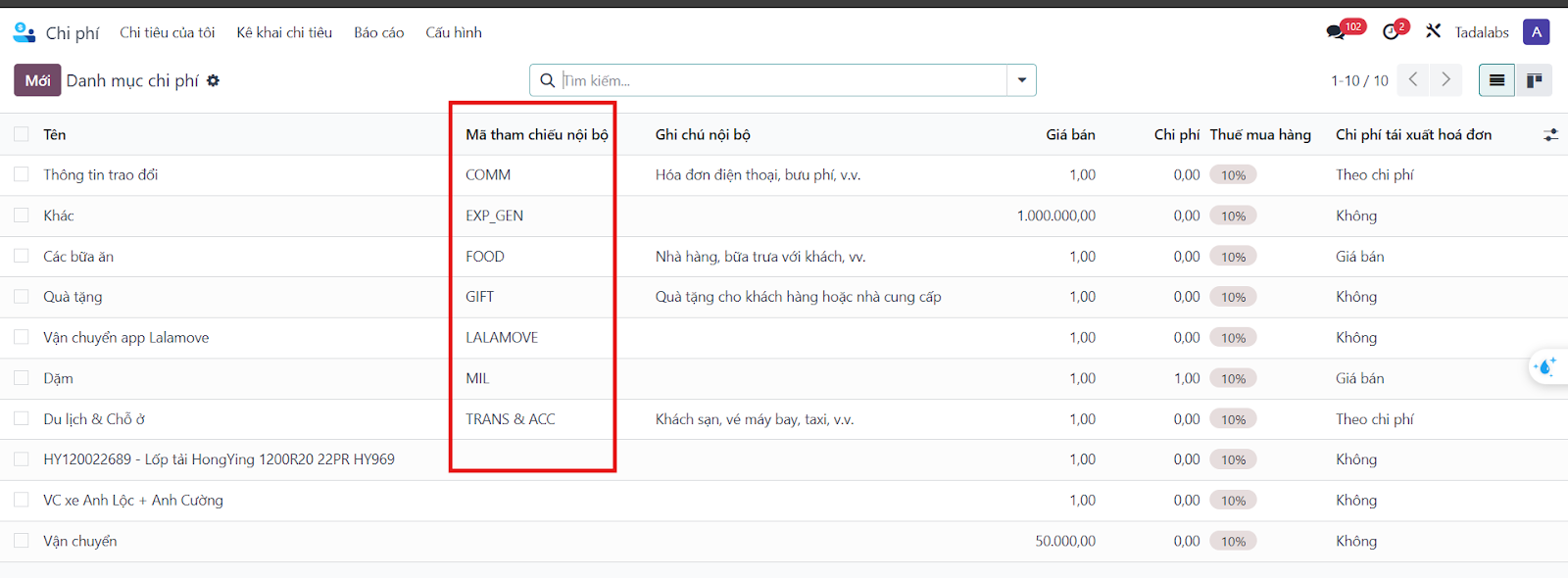
Task: Click the 1-10 / 10 pager counter
Action: 1359,80
